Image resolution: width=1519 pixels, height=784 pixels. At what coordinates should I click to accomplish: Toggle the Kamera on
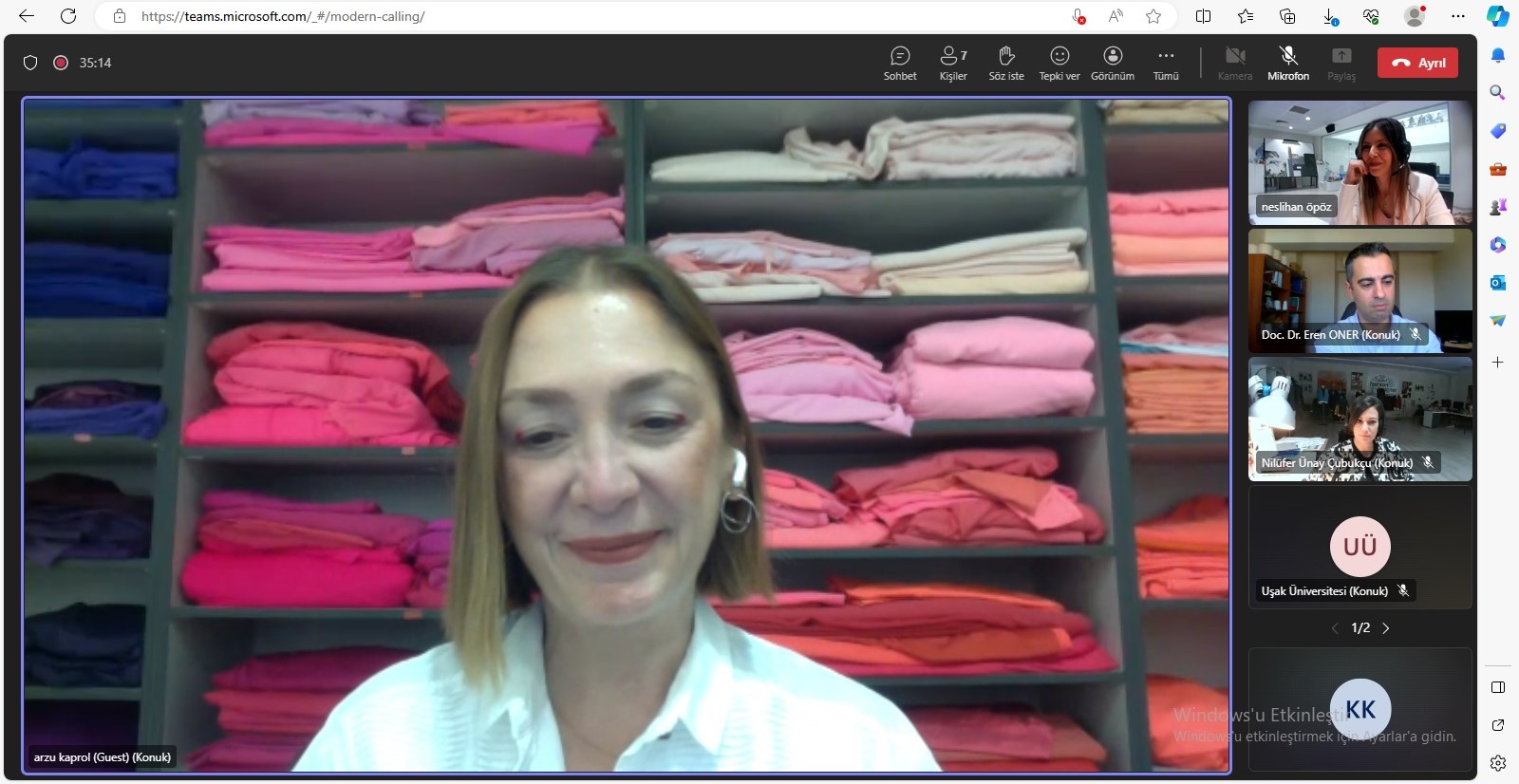(1234, 63)
